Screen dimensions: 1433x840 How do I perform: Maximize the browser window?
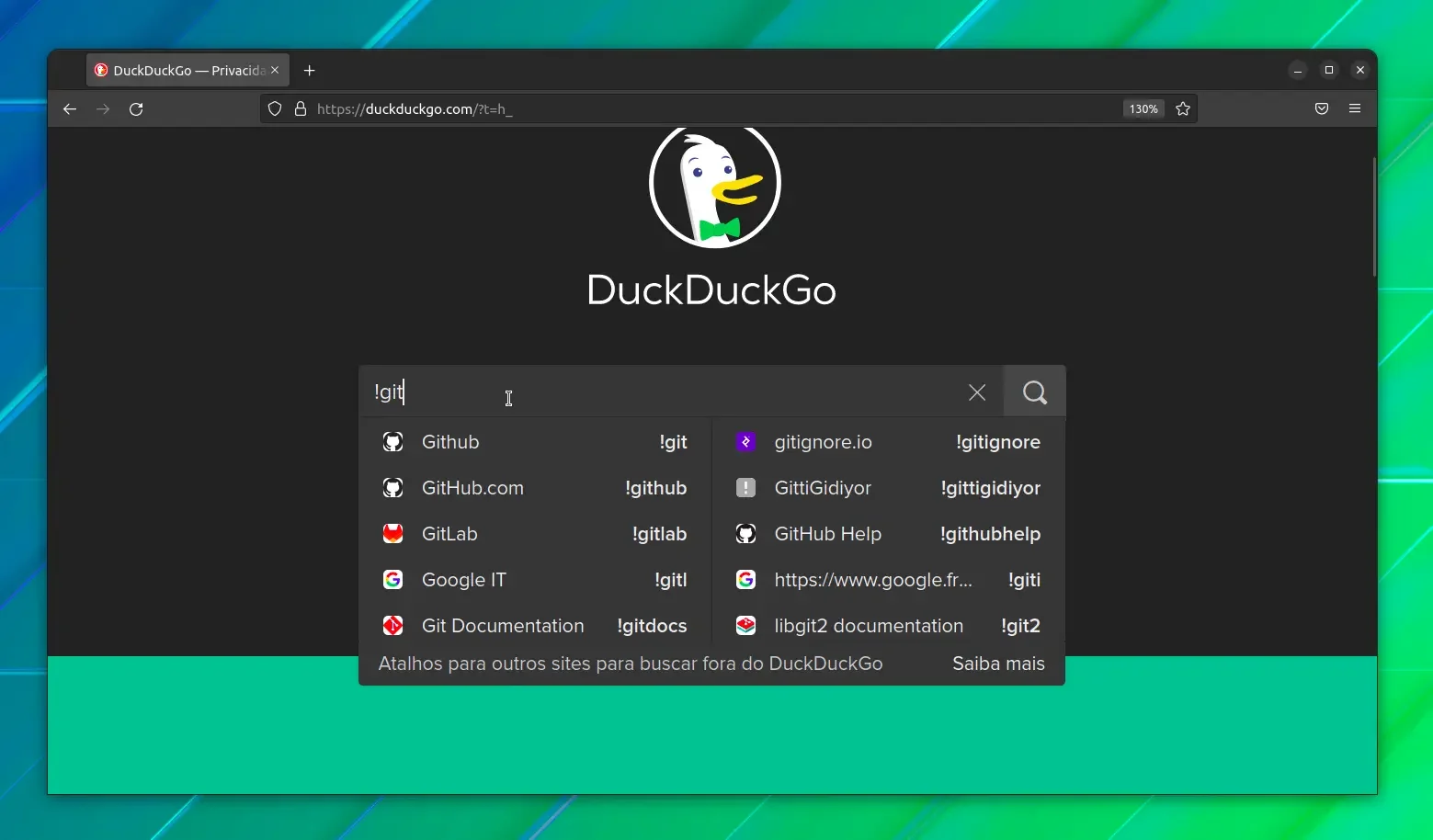point(1329,71)
